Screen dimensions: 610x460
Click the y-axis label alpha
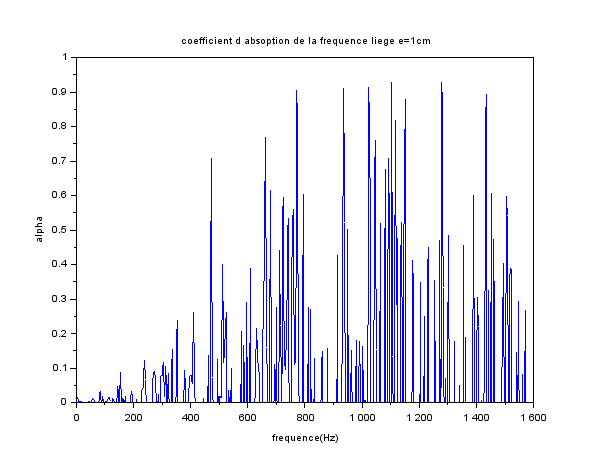[x=39, y=230]
